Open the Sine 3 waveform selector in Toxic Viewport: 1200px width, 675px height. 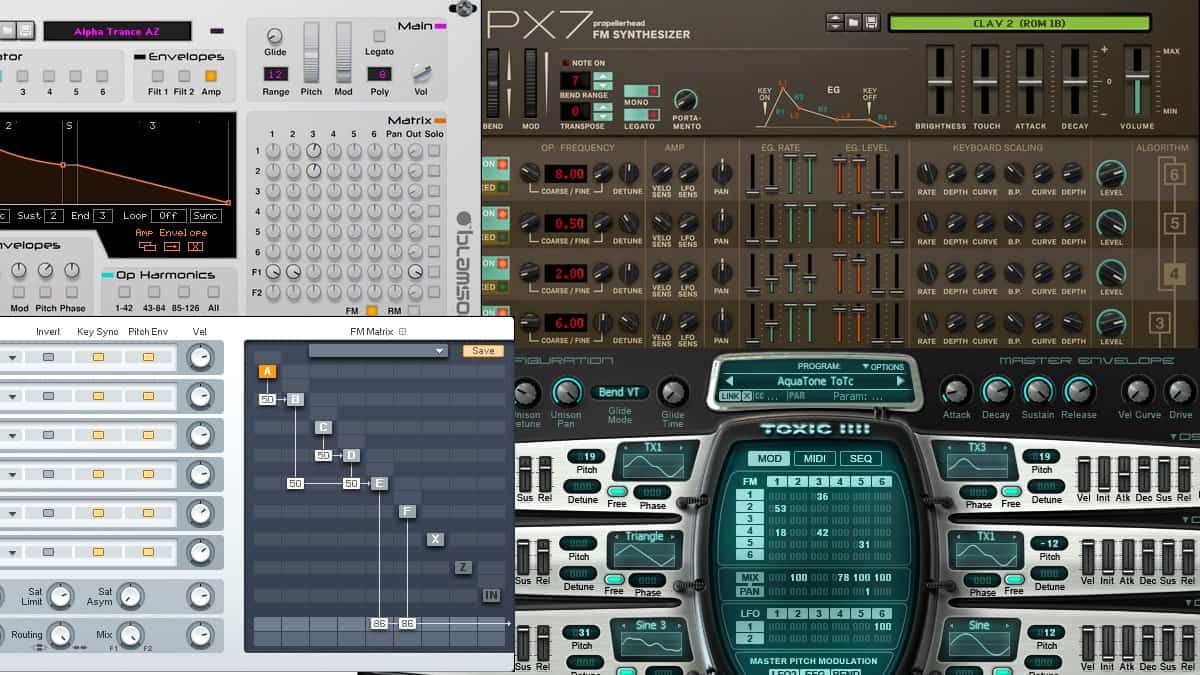[x=651, y=637]
